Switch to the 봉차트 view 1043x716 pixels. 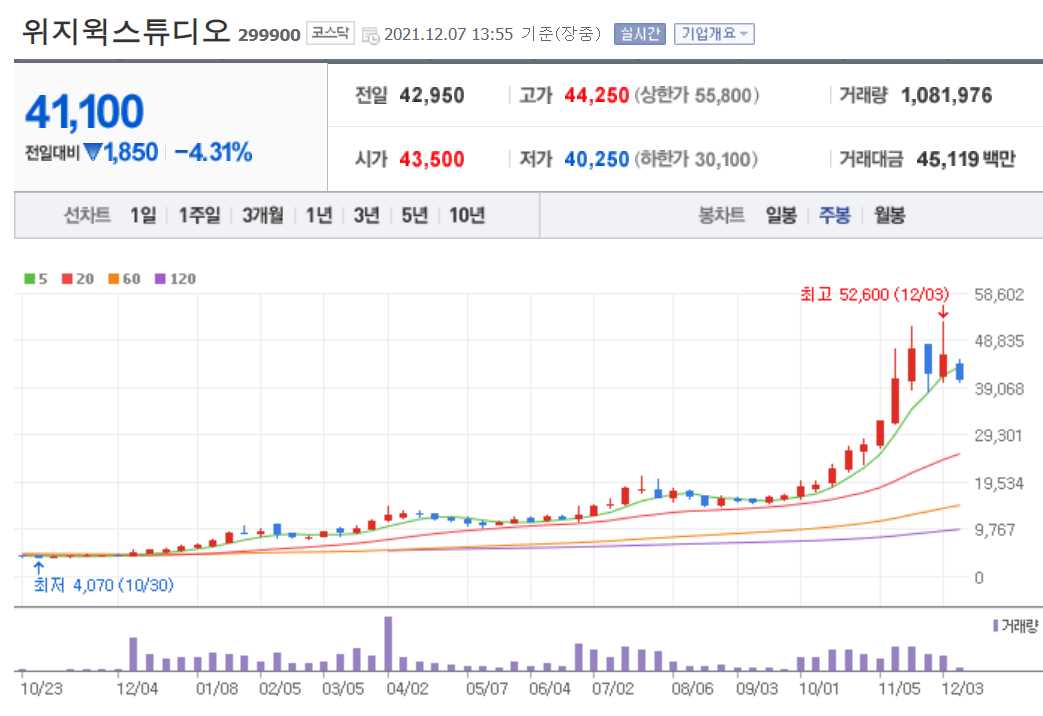(722, 215)
